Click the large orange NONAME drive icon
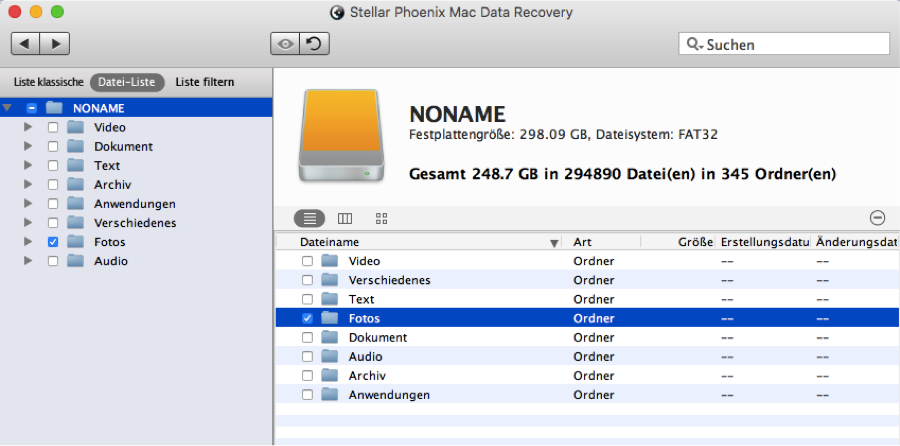The height and width of the screenshot is (446, 900). [341, 135]
